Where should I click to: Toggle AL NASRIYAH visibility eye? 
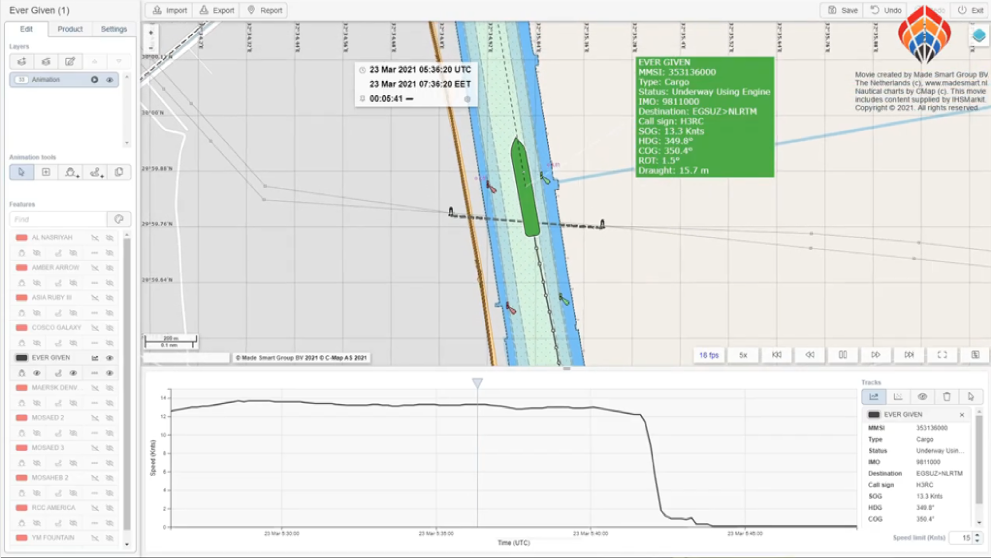109,238
